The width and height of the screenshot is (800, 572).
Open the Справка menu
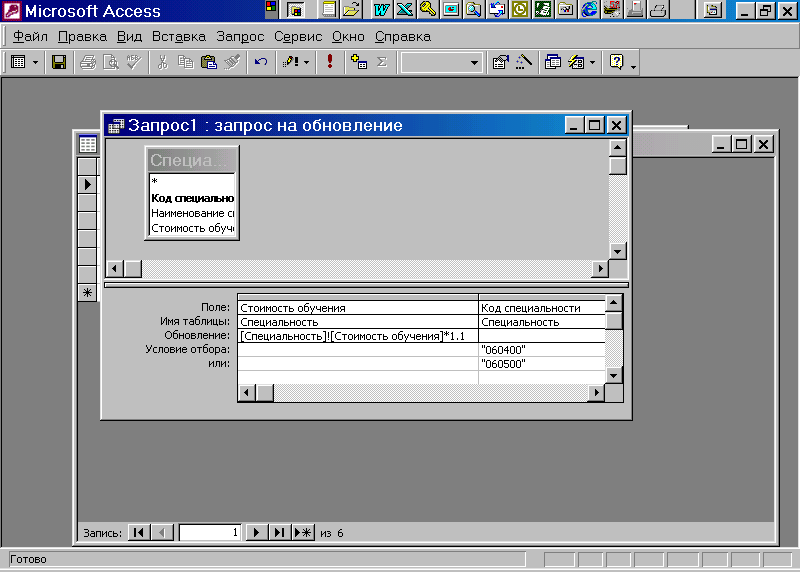tap(403, 37)
